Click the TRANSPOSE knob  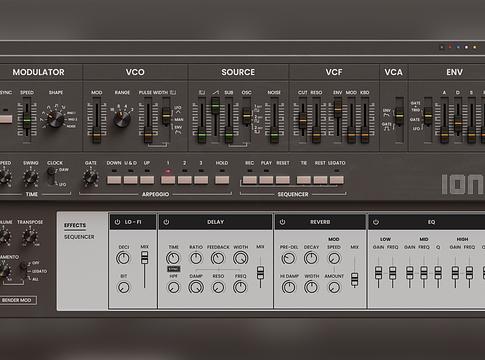(x=30, y=237)
